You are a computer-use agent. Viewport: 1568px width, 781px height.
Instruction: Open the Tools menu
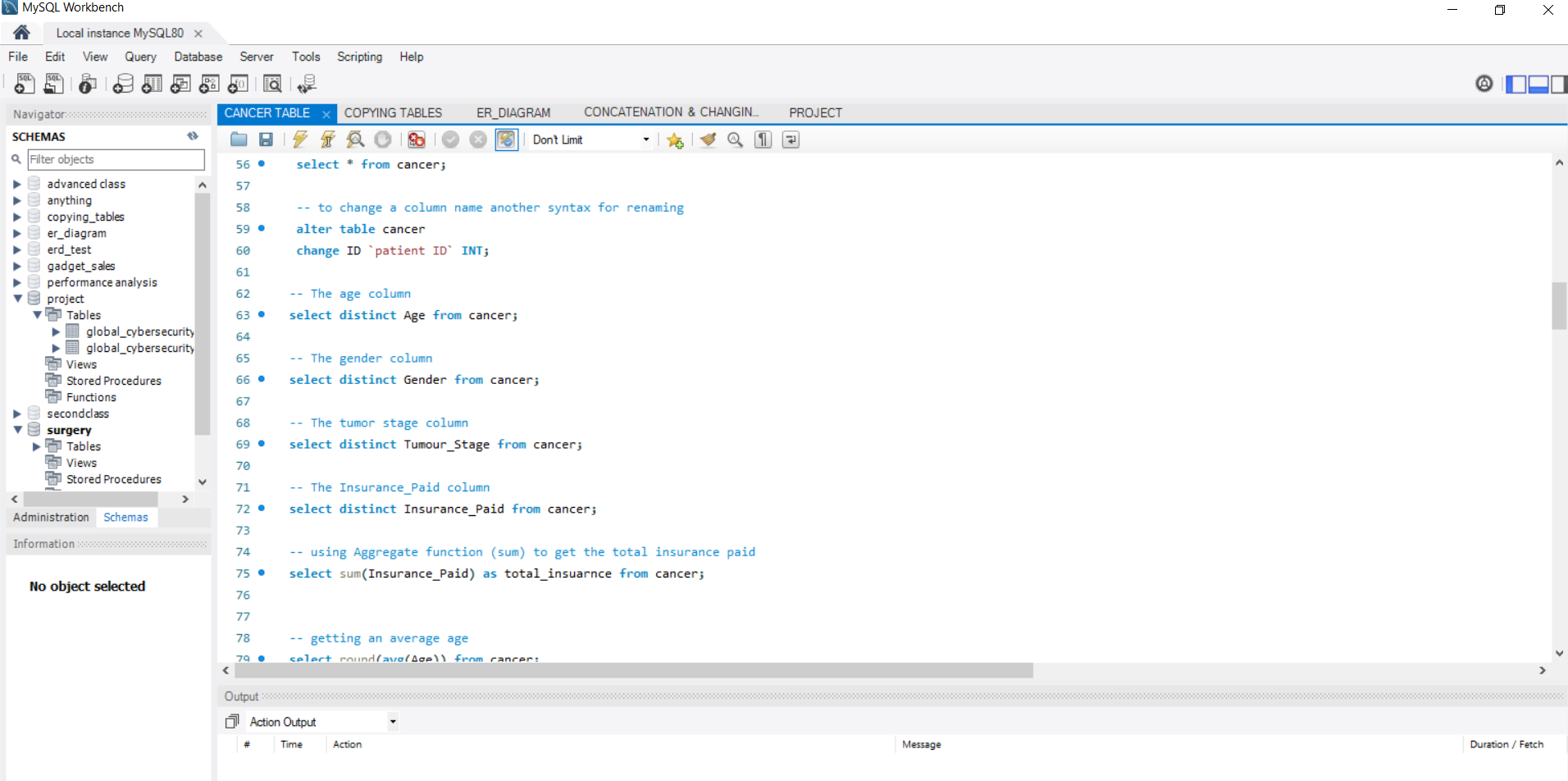(x=306, y=57)
